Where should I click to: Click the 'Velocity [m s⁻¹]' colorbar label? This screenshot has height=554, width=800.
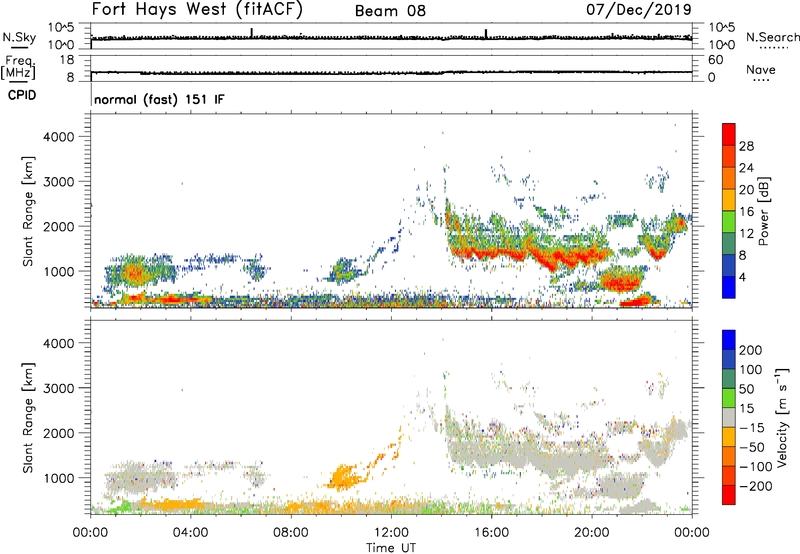782,417
